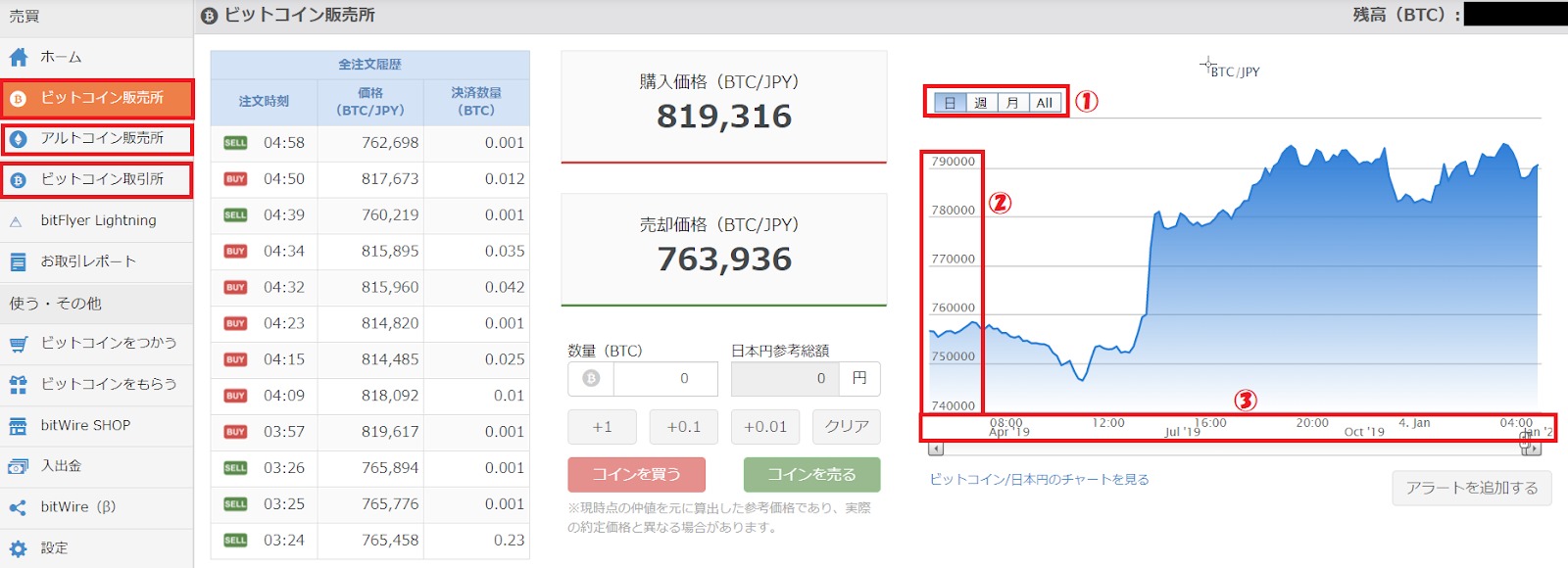Image resolution: width=1568 pixels, height=568 pixels.
Task: Open ビットコイン販売所 menu item
Action: tap(96, 99)
